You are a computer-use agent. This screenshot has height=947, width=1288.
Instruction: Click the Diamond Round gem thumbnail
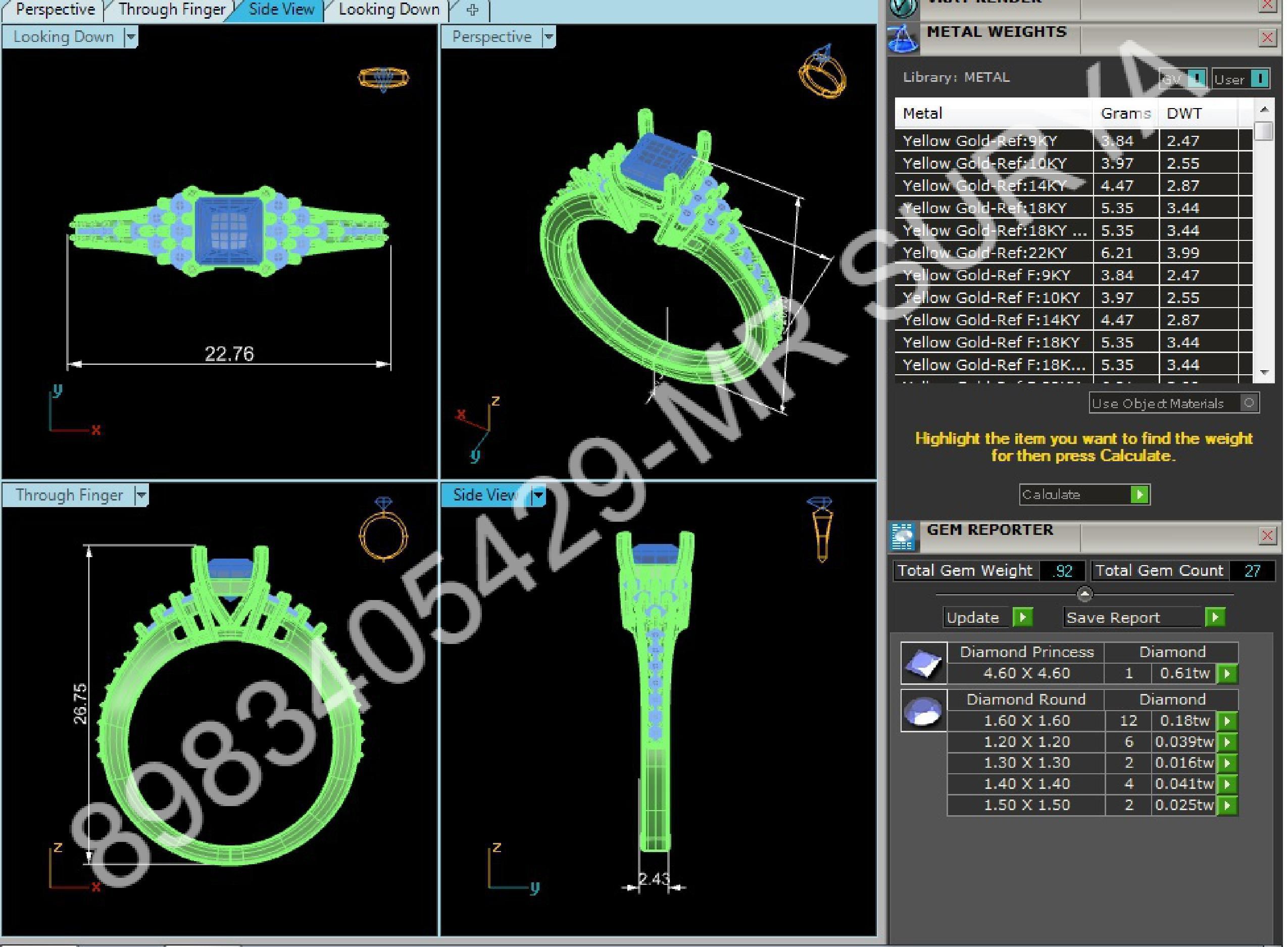[x=923, y=711]
